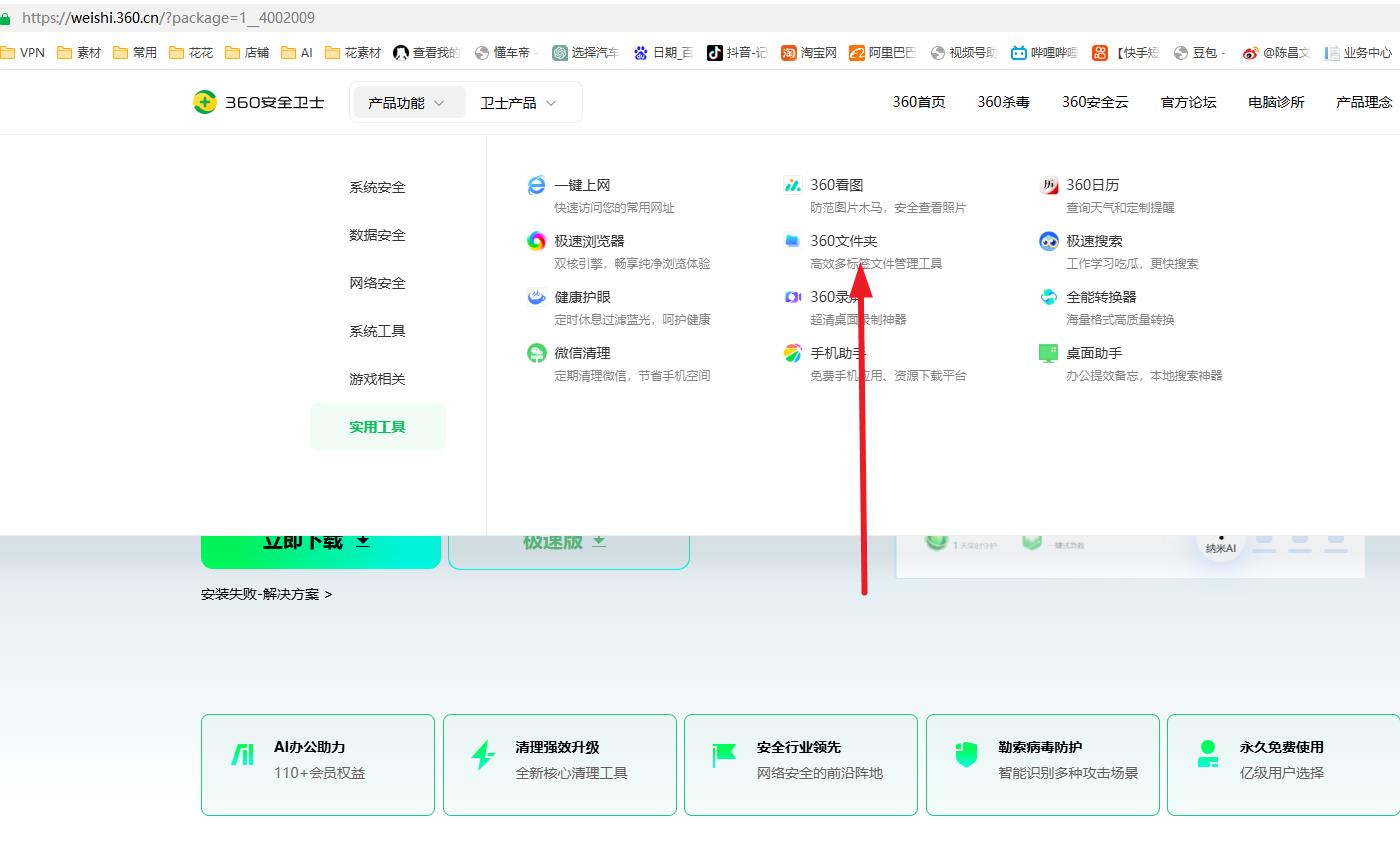The image size is (1400, 864).
Task: Open the 360日历 calendar icon
Action: [x=1048, y=185]
